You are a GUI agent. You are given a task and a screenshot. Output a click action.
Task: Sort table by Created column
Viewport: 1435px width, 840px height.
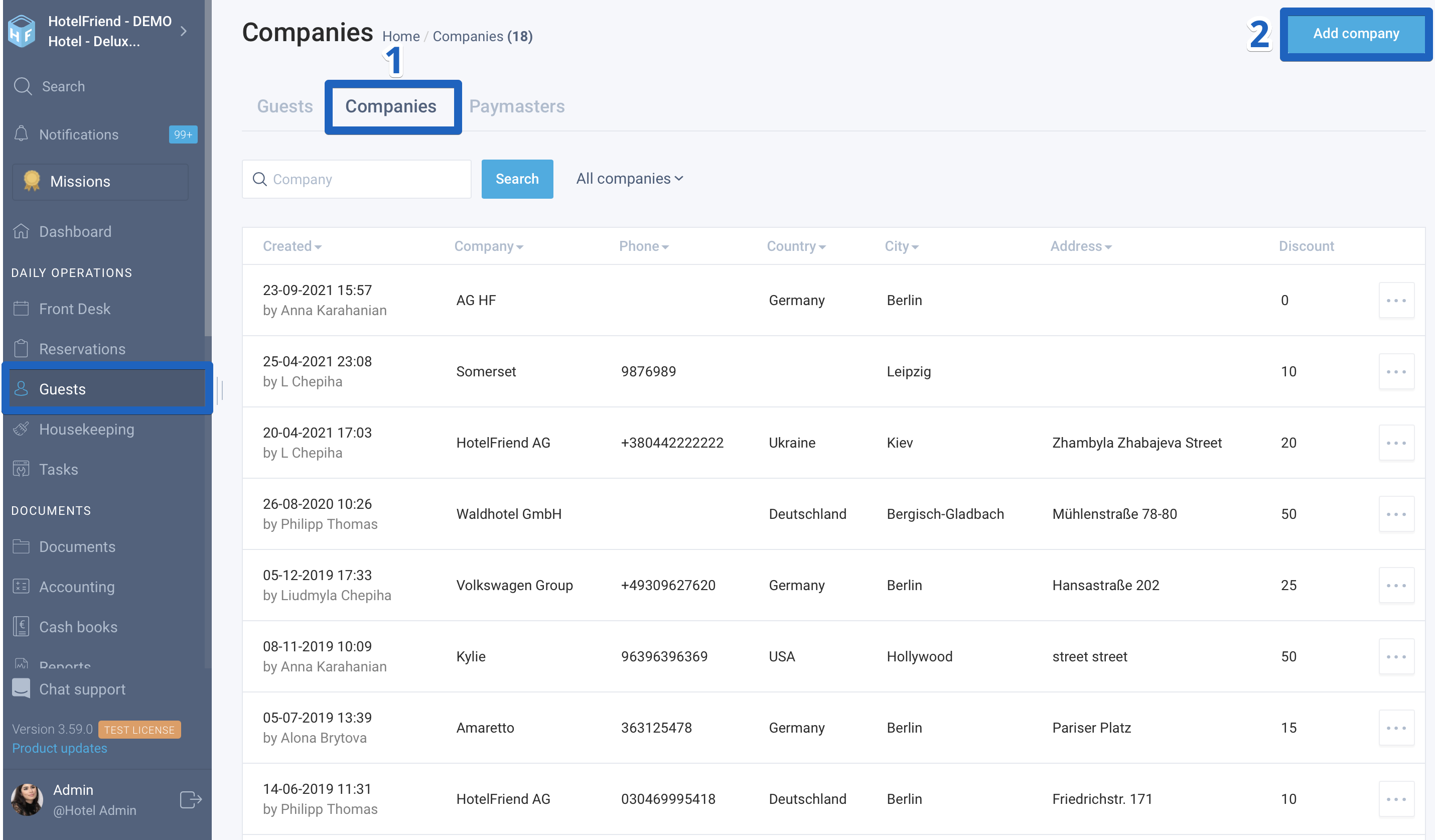click(292, 246)
